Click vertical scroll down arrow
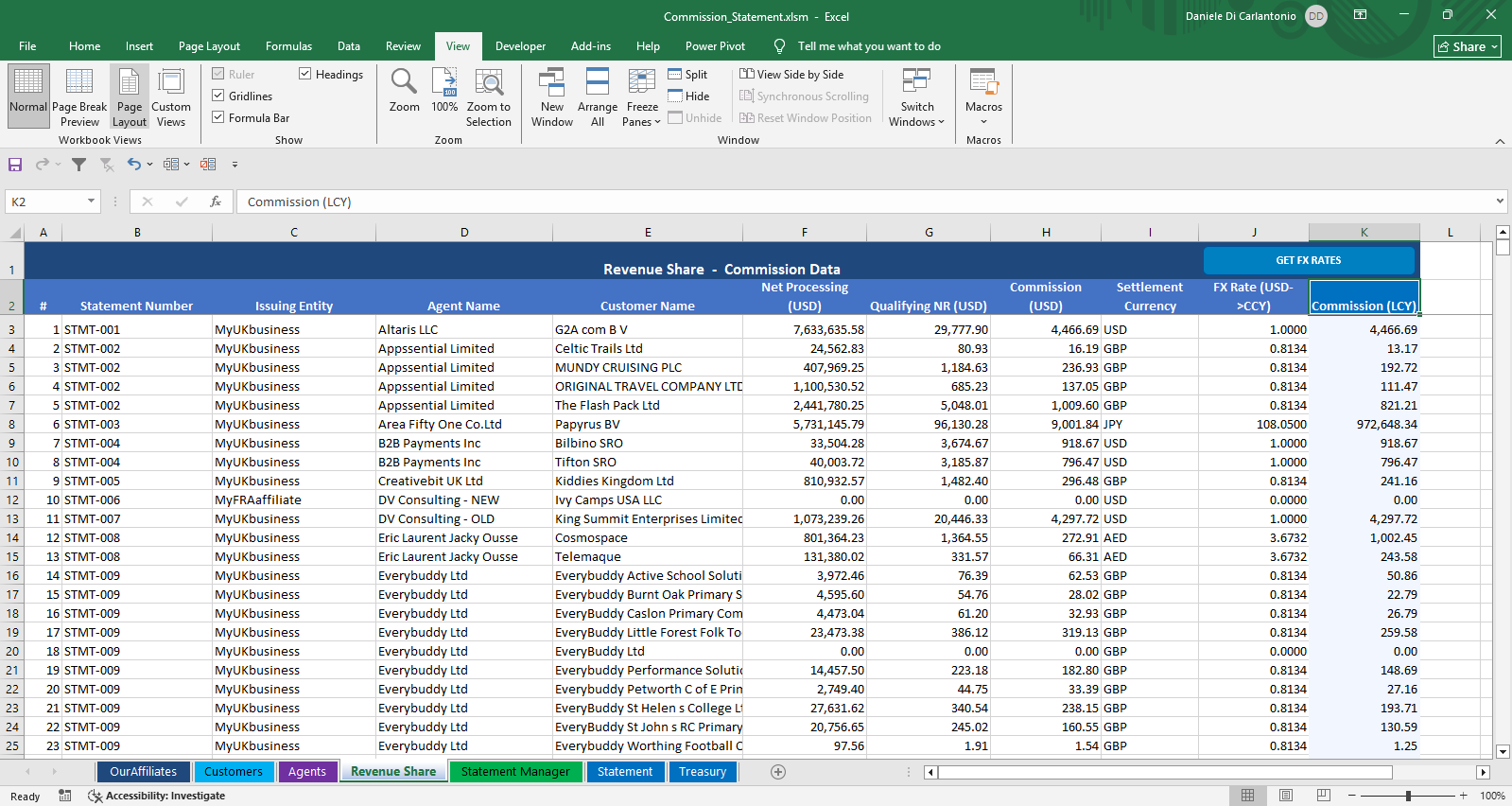 (1503, 752)
